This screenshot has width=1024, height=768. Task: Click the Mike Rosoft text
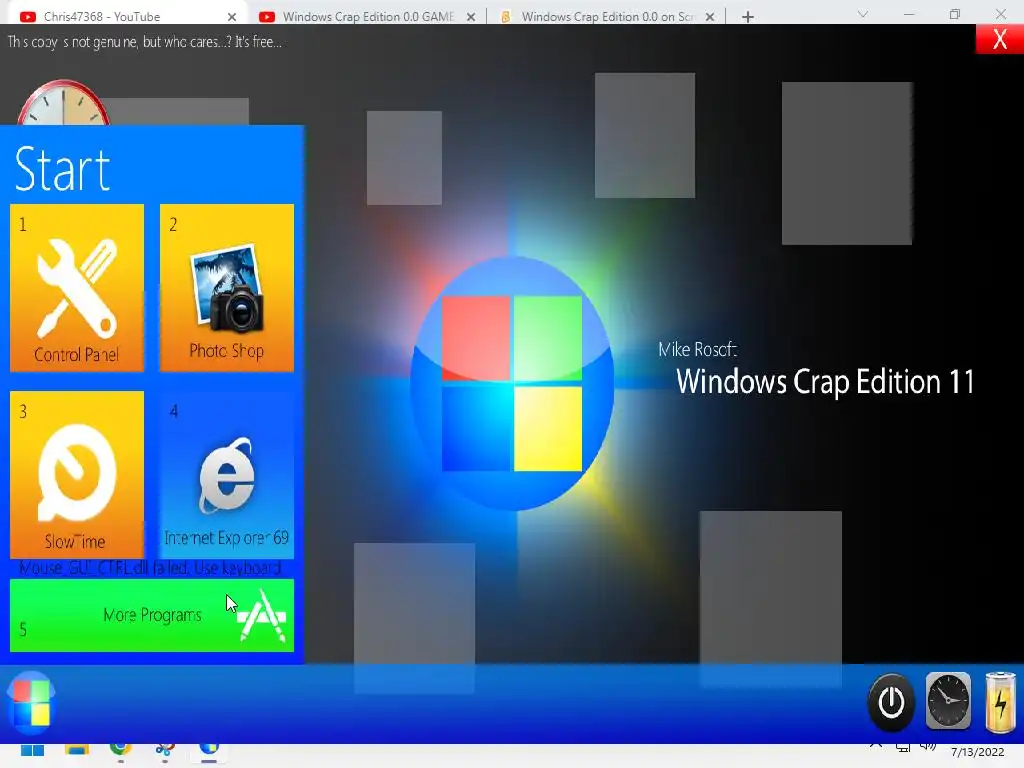697,349
